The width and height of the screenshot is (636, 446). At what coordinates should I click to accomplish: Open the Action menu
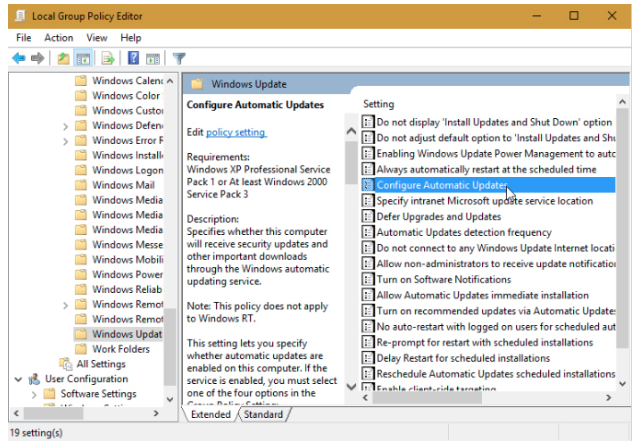pos(59,38)
